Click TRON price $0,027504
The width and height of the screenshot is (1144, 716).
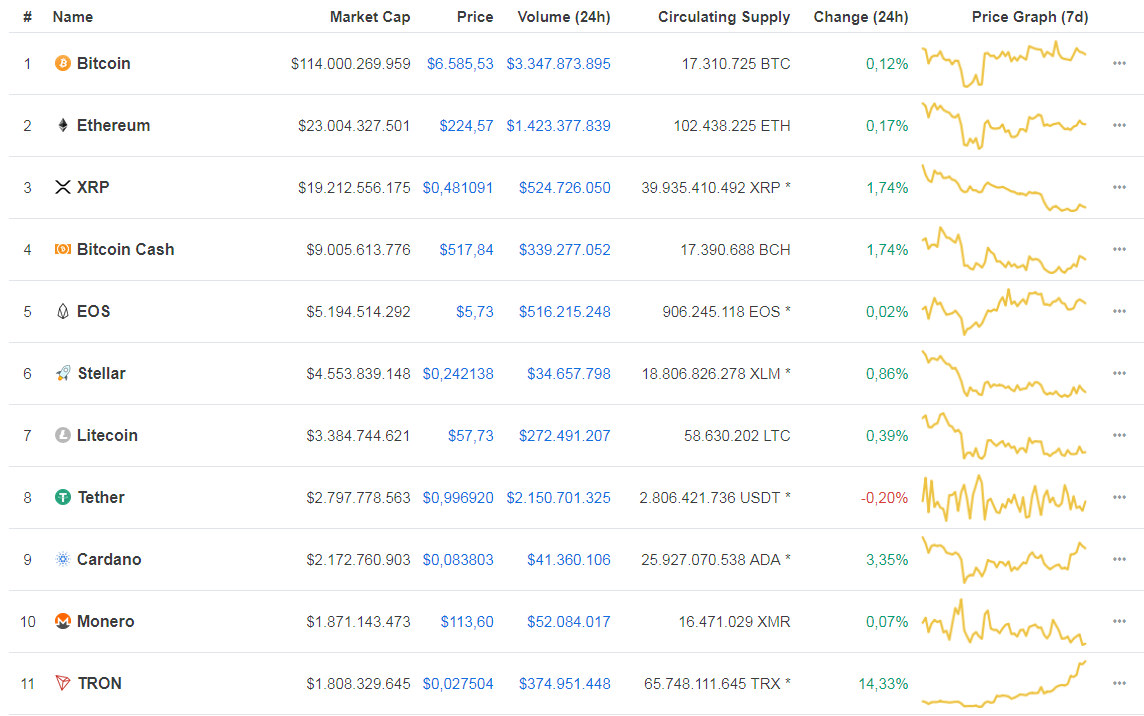coord(458,685)
